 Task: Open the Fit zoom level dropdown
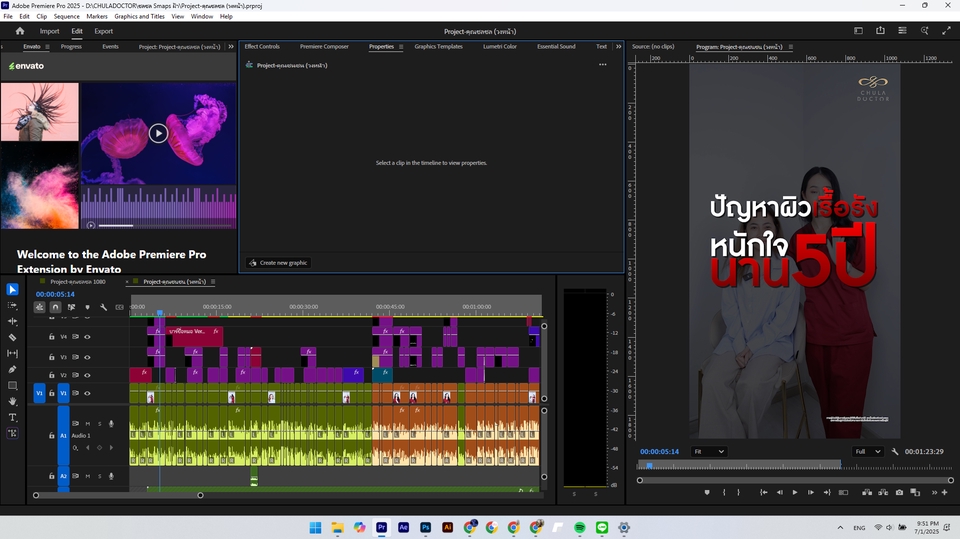709,452
